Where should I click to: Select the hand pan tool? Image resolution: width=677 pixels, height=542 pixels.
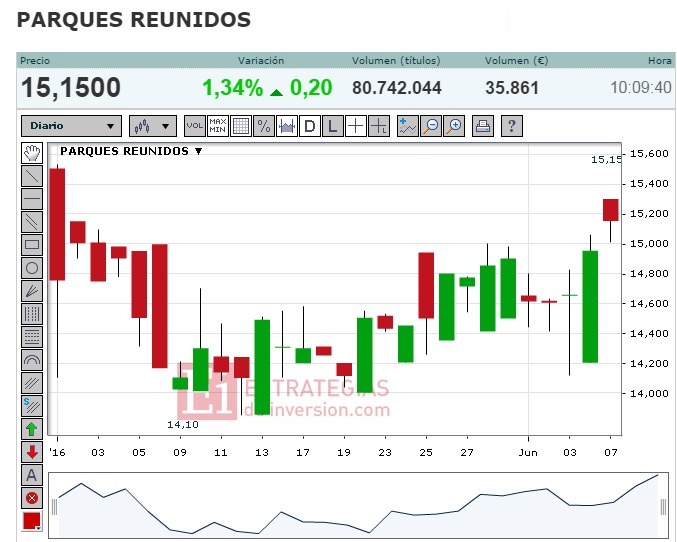(x=32, y=153)
